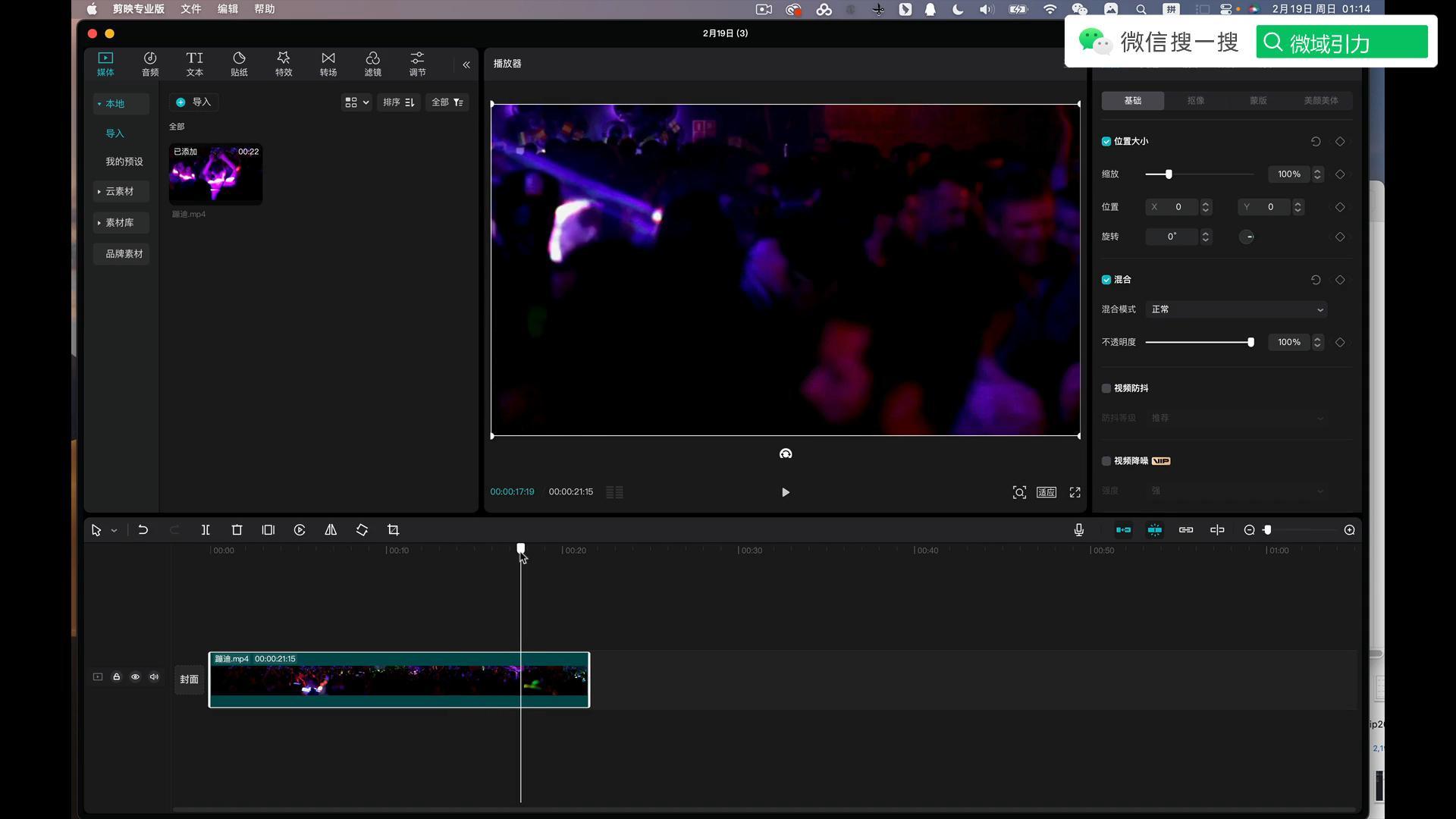Image resolution: width=1456 pixels, height=819 pixels.
Task: Click the 导入 import button with plus icon
Action: [x=194, y=102]
